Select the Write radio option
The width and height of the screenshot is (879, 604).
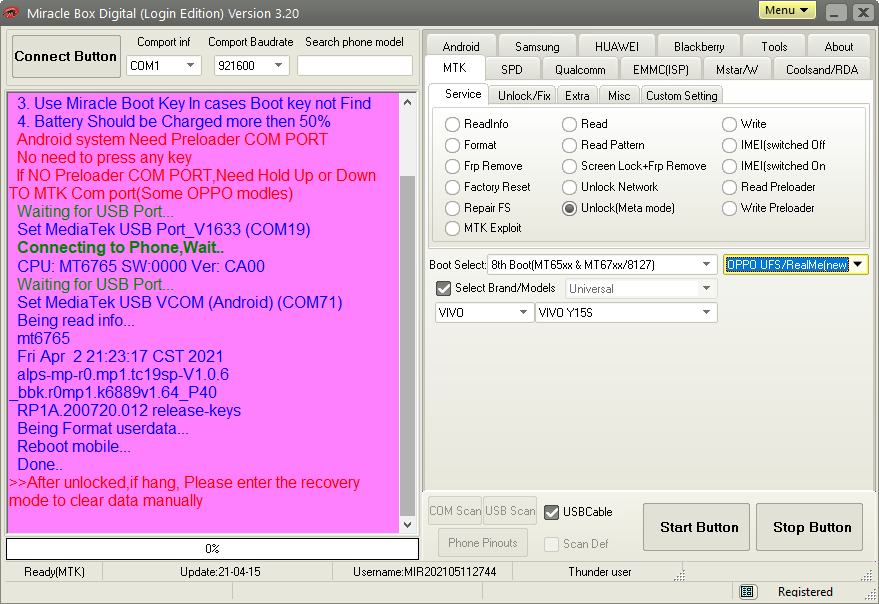click(729, 124)
